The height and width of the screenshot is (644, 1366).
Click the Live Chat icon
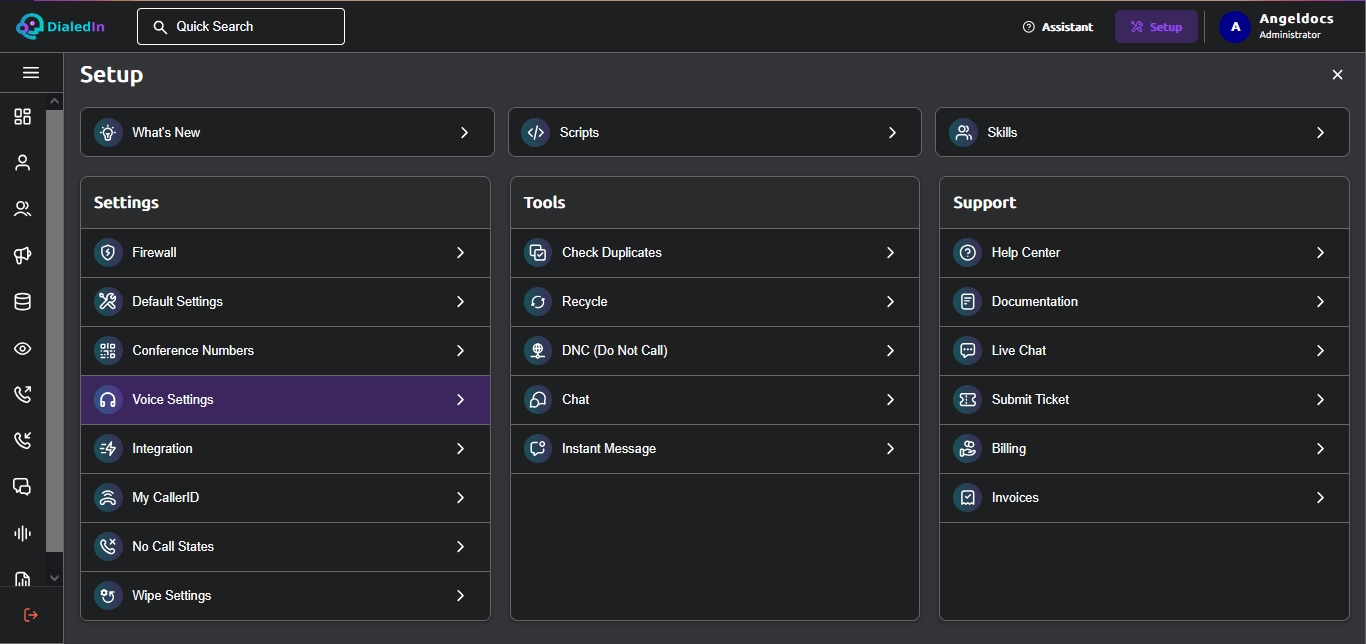pos(967,351)
